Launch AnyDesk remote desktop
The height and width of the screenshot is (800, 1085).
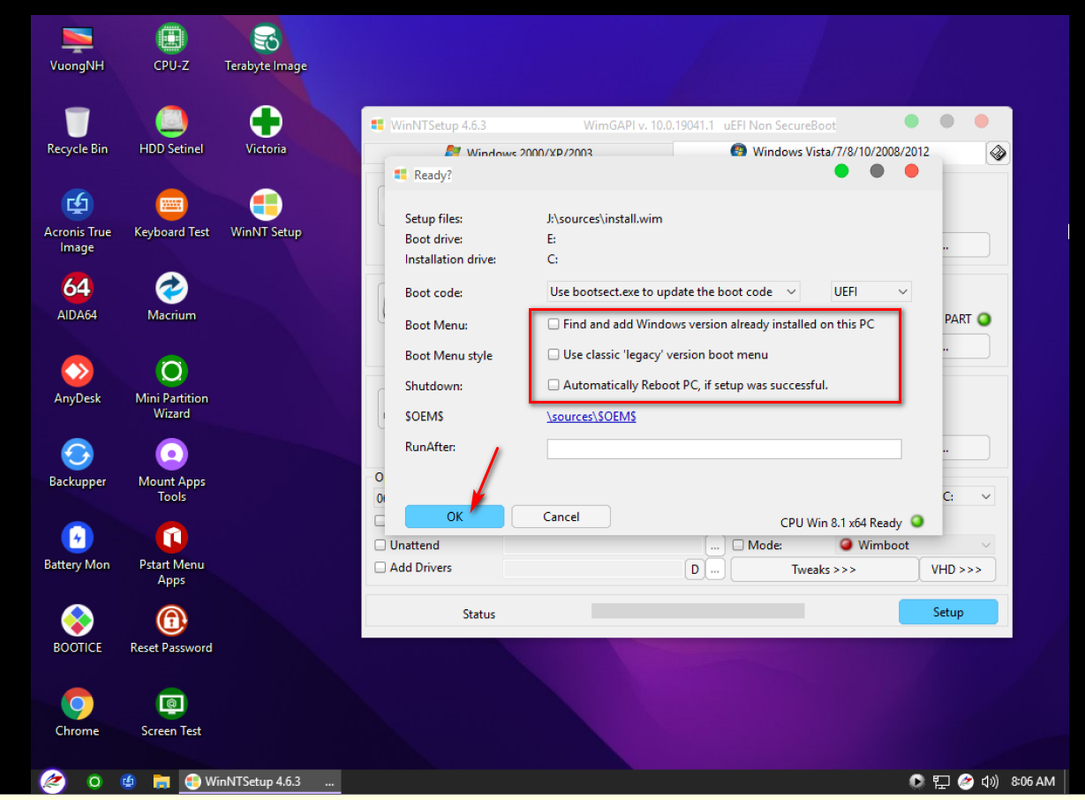(77, 380)
